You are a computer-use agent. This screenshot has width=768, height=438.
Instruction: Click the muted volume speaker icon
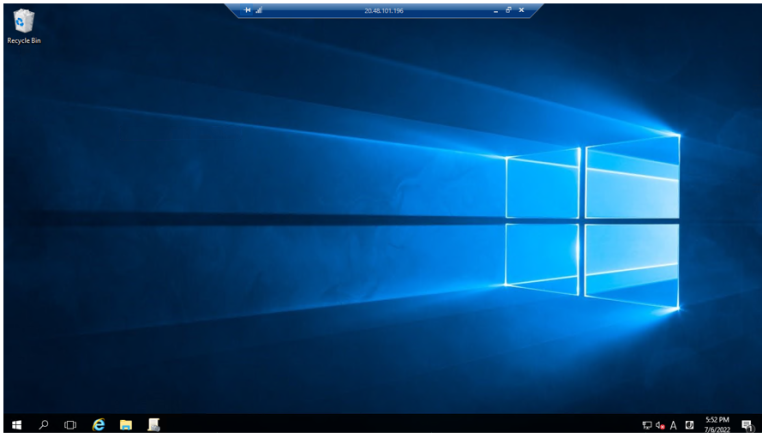(x=660, y=425)
